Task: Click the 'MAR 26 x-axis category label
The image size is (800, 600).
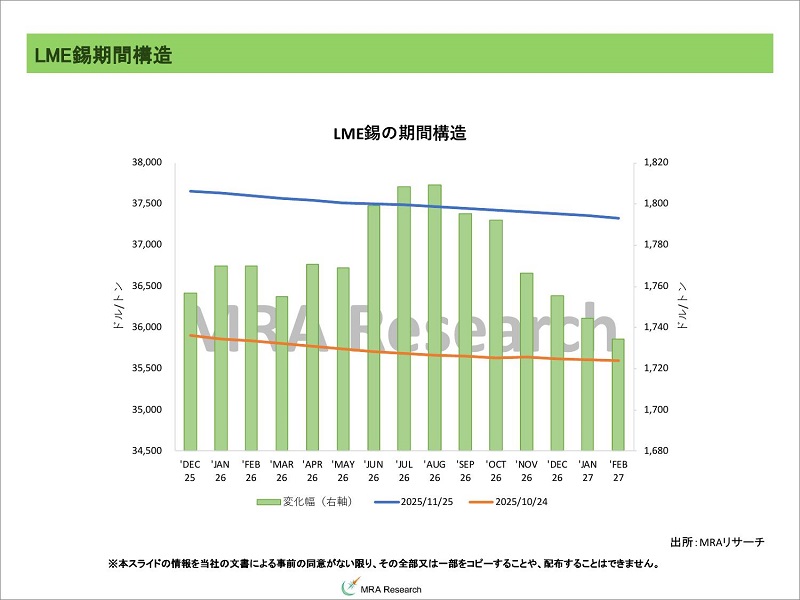Action: [282, 470]
